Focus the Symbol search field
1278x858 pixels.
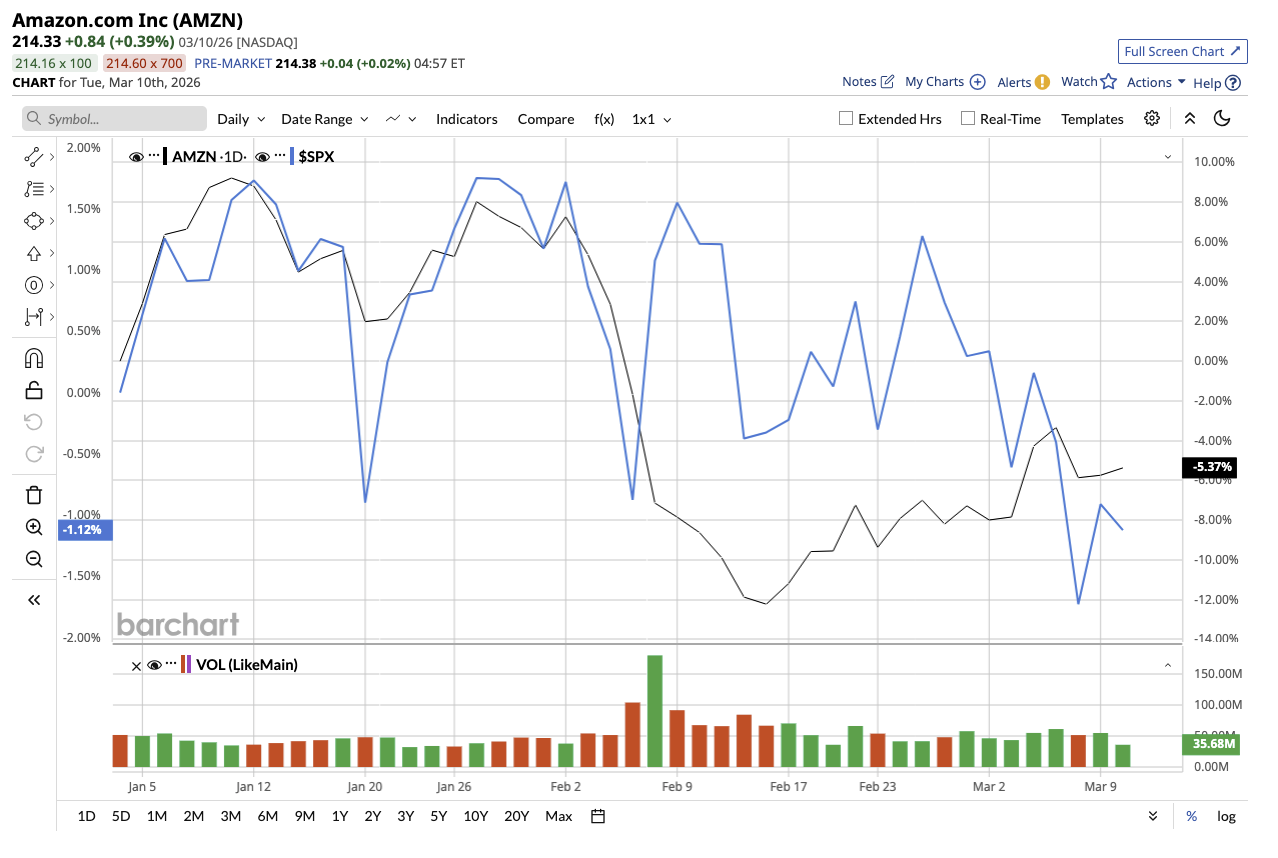click(x=115, y=118)
